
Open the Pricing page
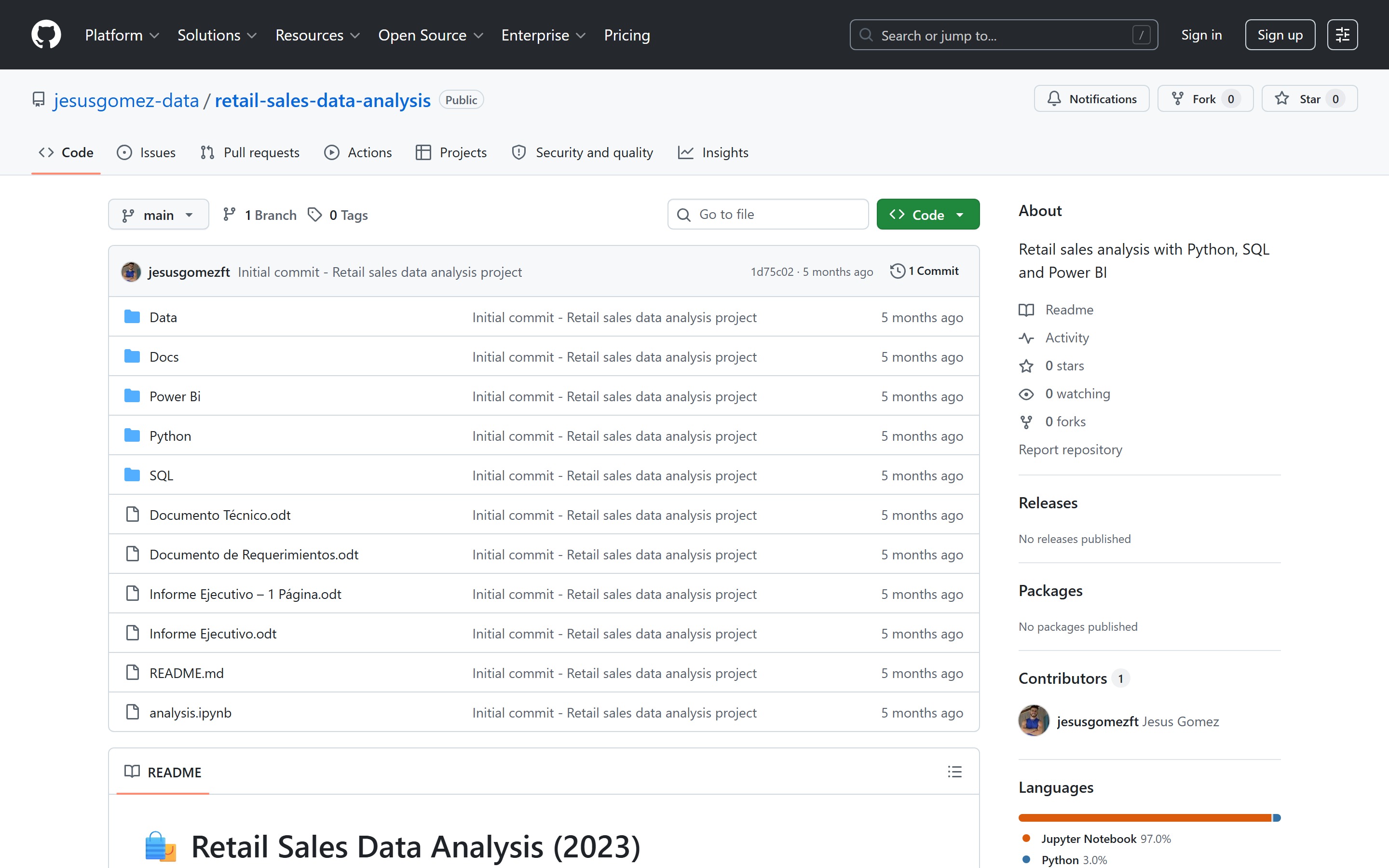(627, 35)
